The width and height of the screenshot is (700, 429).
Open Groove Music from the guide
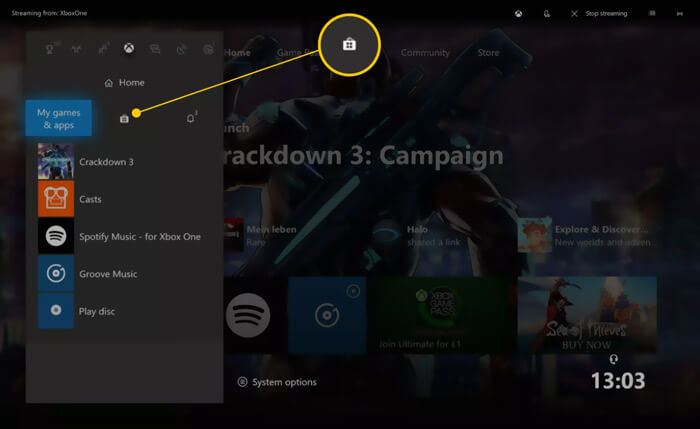(x=125, y=274)
